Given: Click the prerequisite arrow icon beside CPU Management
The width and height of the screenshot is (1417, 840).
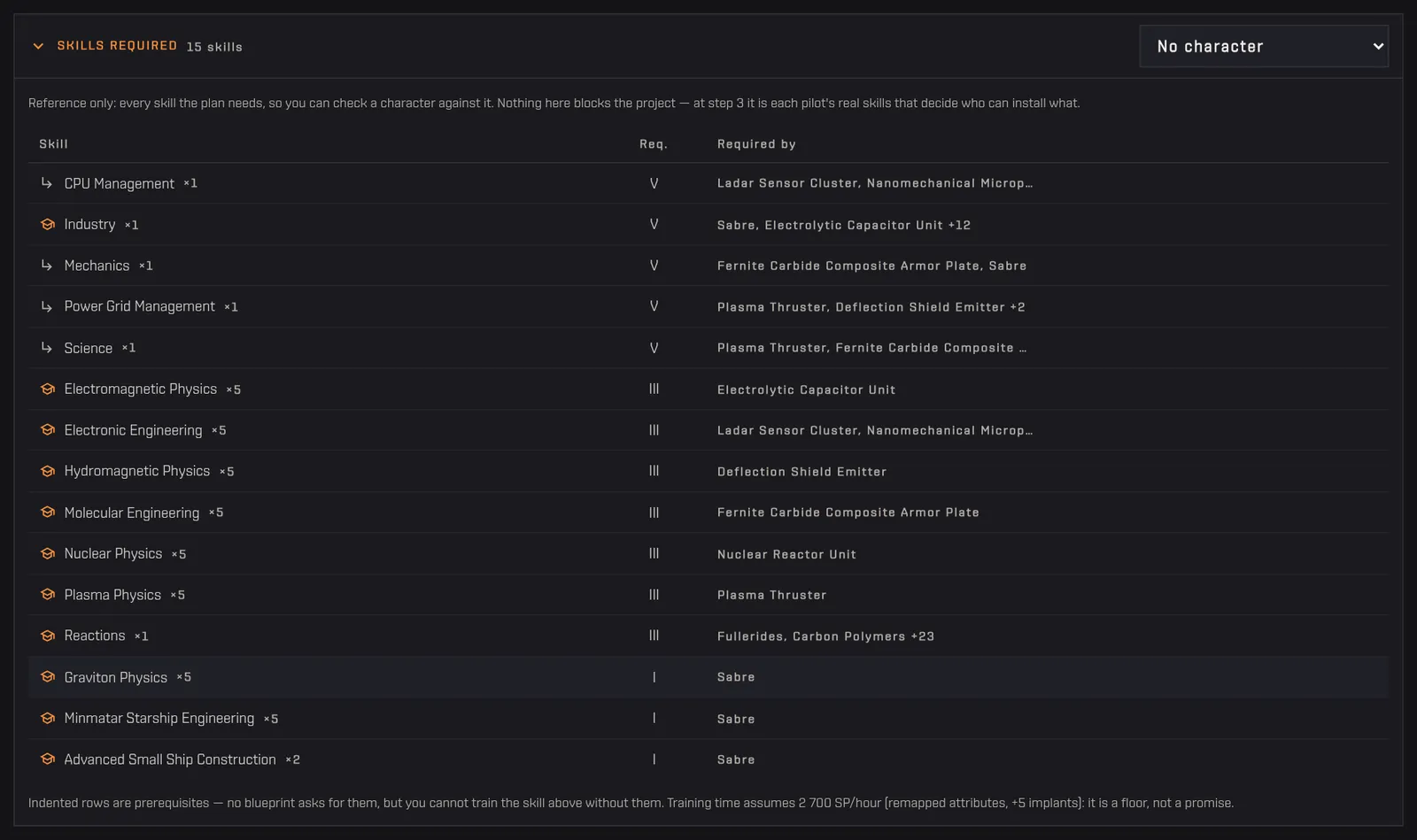Looking at the screenshot, I should (47, 183).
